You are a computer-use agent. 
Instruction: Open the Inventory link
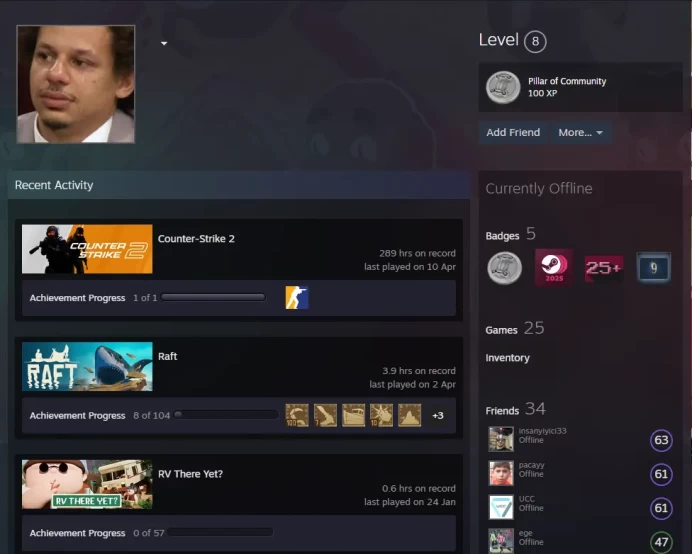point(508,358)
